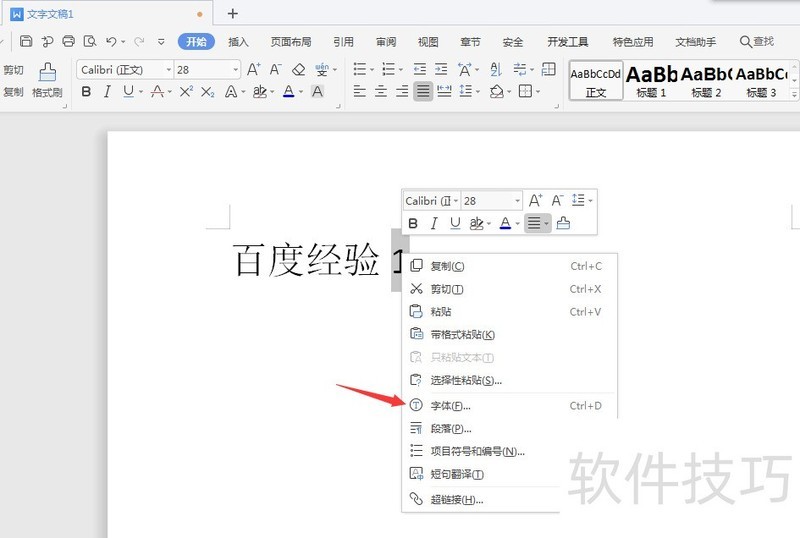Clear formatting with eraser icon
Viewport: 800px width, 538px height.
click(x=298, y=69)
